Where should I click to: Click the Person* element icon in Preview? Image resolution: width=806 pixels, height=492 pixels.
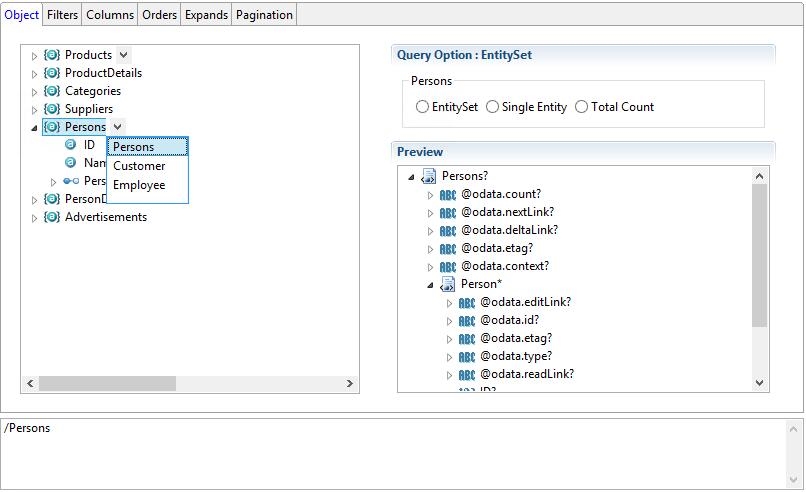coord(448,284)
